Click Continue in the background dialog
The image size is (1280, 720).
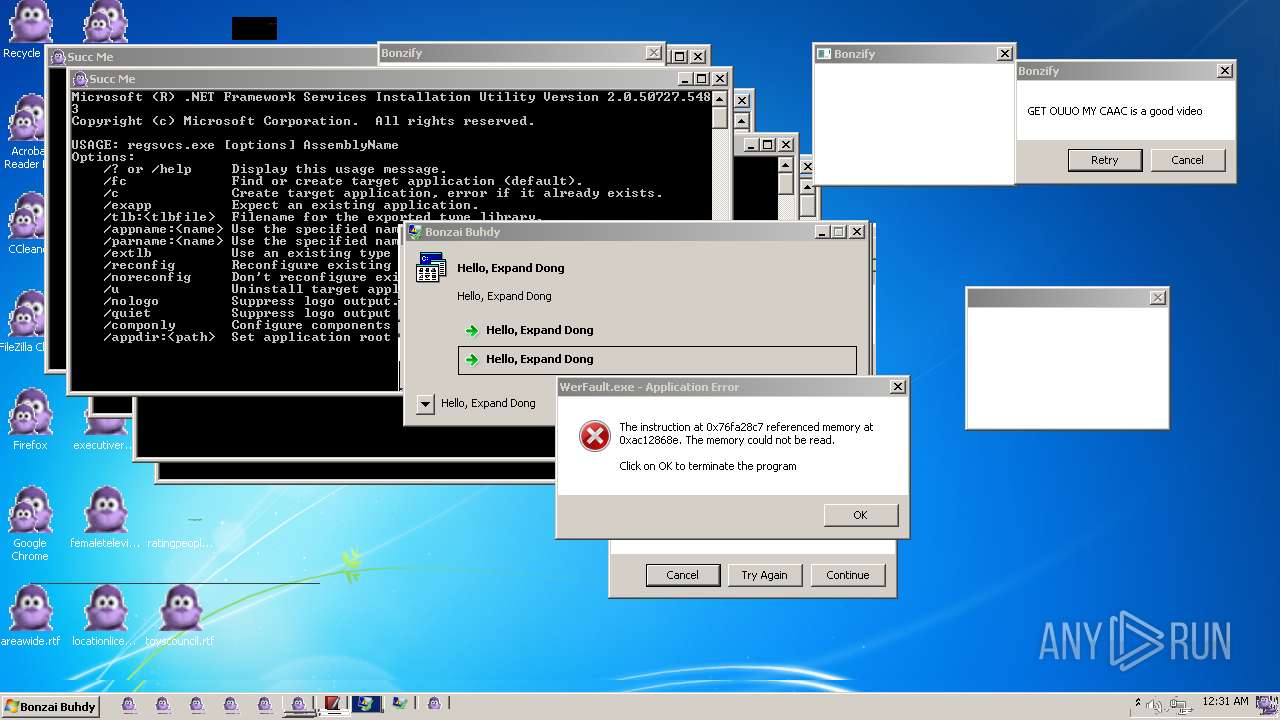pos(847,575)
